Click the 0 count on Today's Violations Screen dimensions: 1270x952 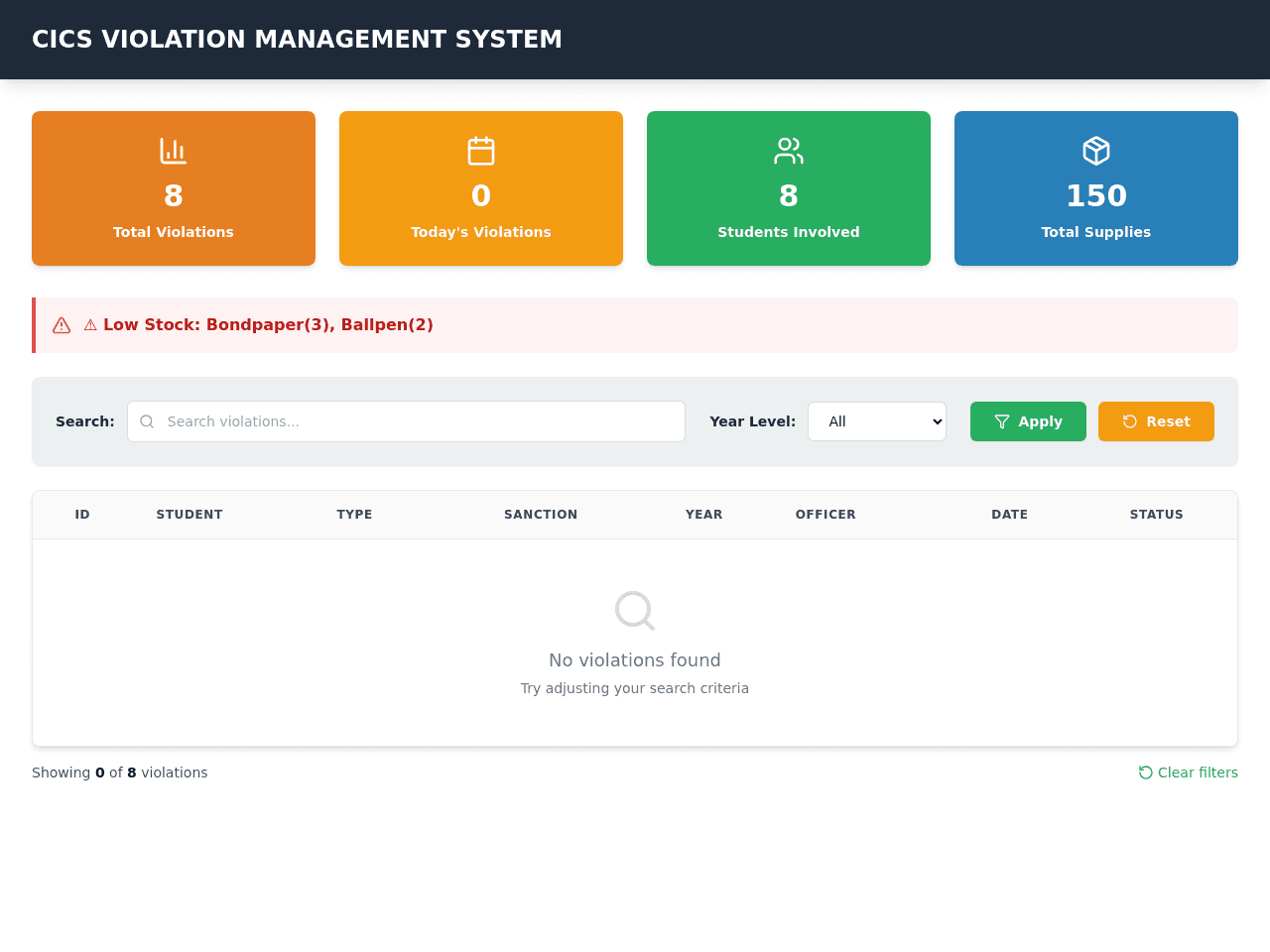[481, 195]
